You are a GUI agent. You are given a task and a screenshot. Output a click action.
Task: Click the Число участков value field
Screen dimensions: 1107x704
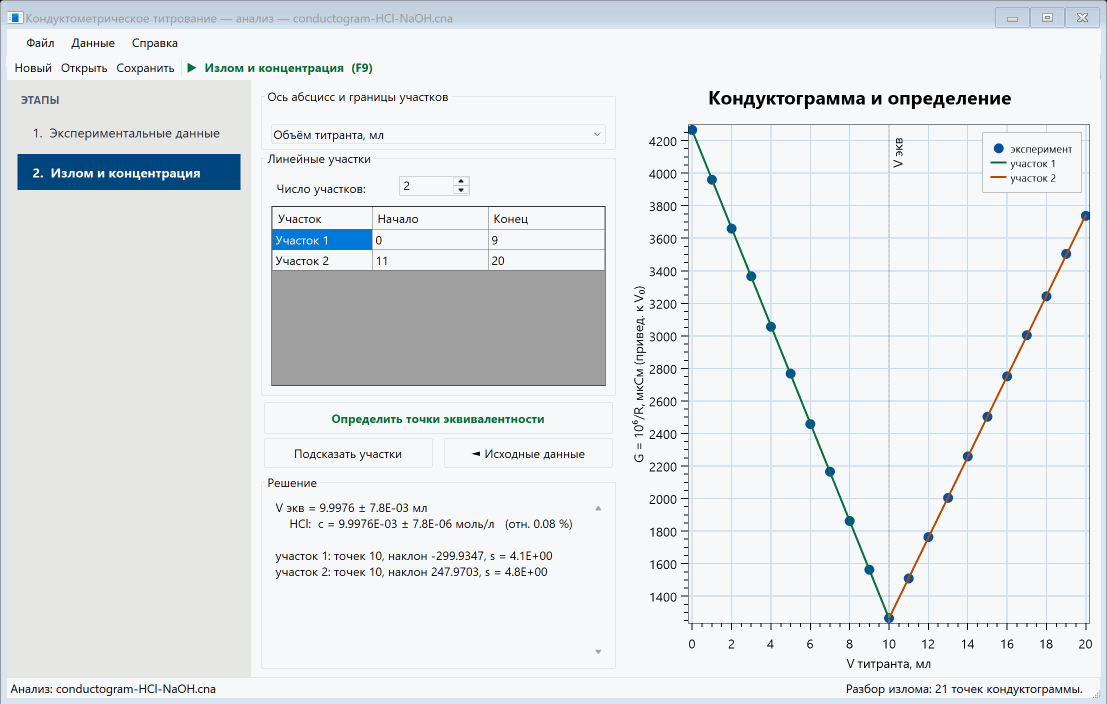(426, 186)
